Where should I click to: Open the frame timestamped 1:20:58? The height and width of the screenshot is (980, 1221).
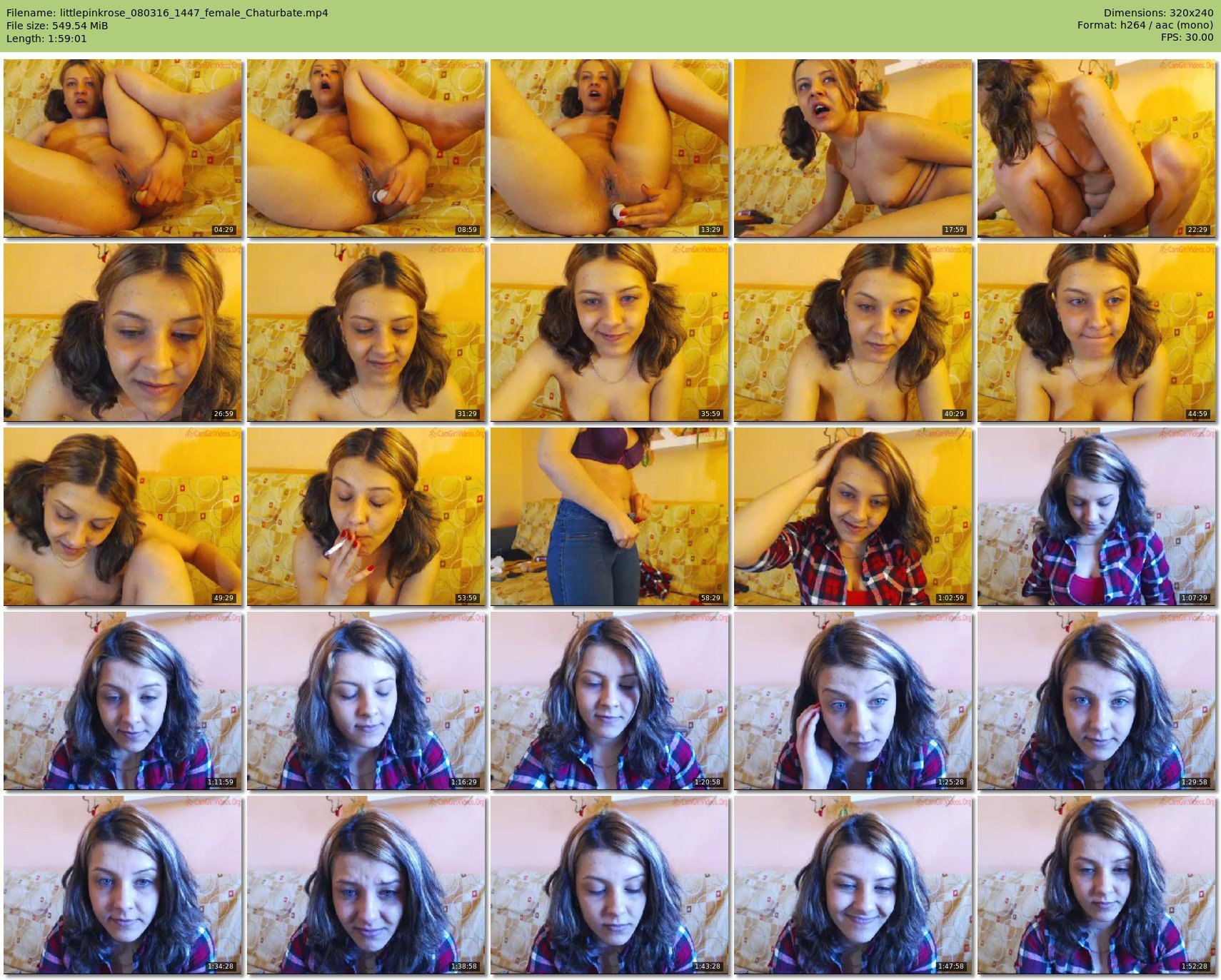609,700
